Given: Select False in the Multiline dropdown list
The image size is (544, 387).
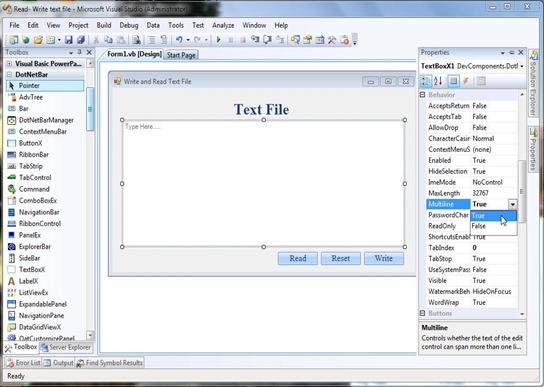Looking at the screenshot, I should [493, 226].
